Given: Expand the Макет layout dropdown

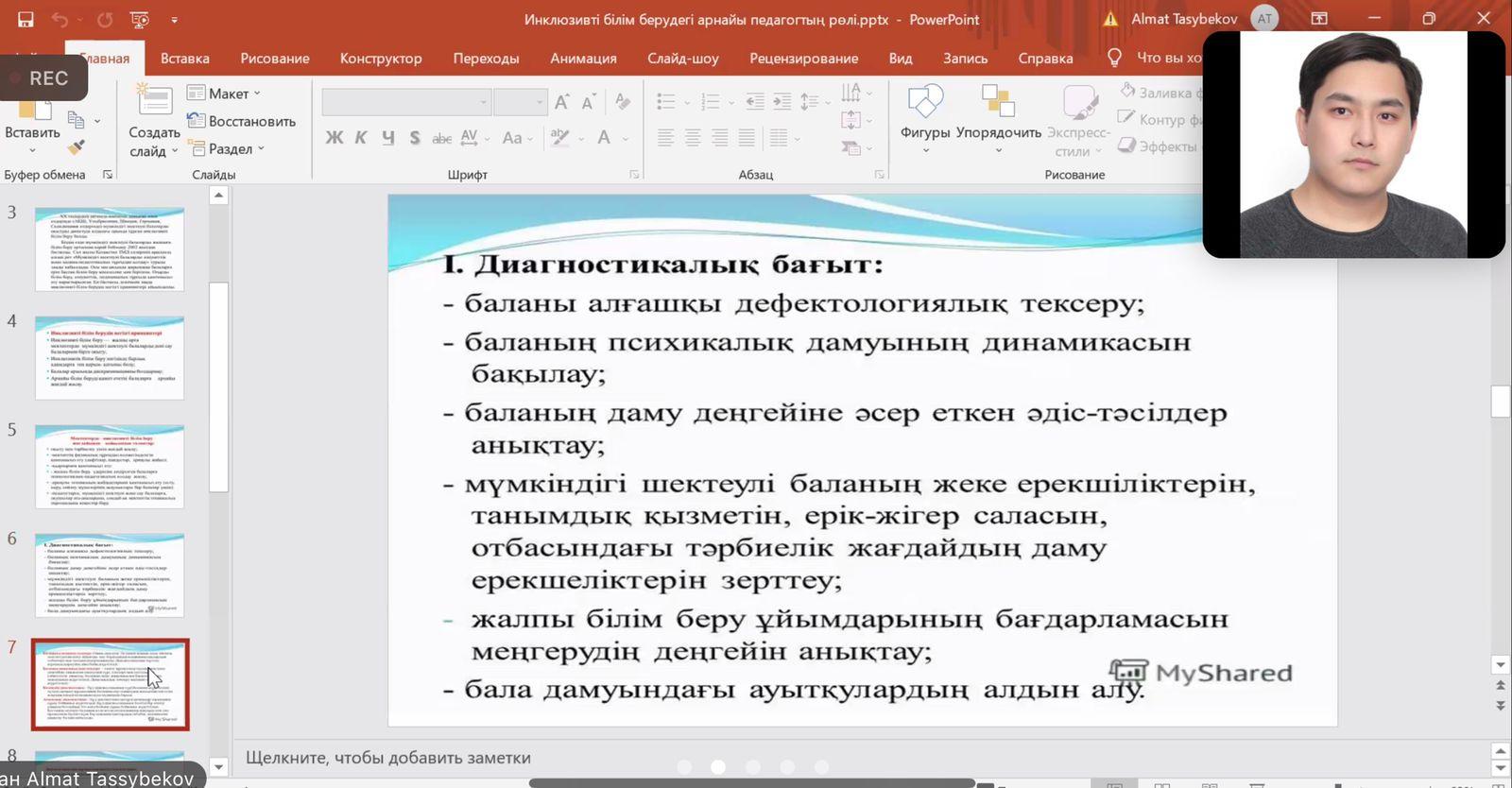Looking at the screenshot, I should [x=224, y=94].
